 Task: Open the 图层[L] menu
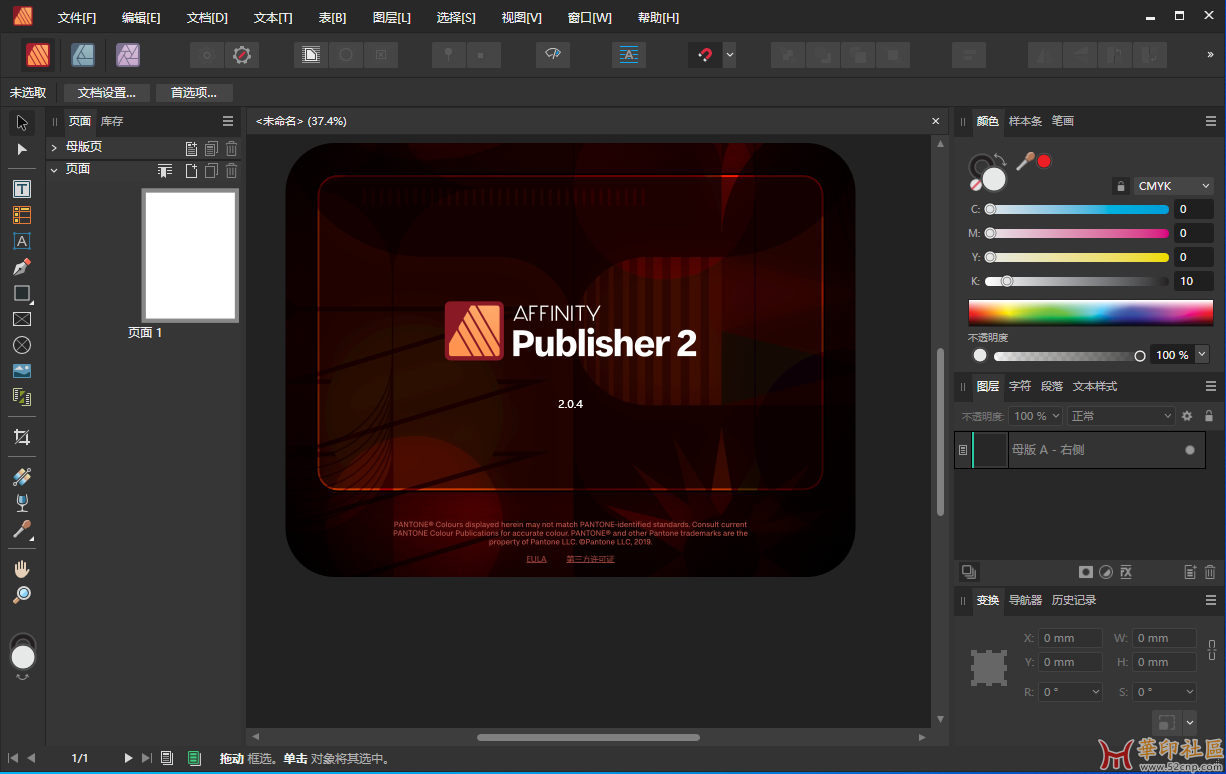[391, 18]
